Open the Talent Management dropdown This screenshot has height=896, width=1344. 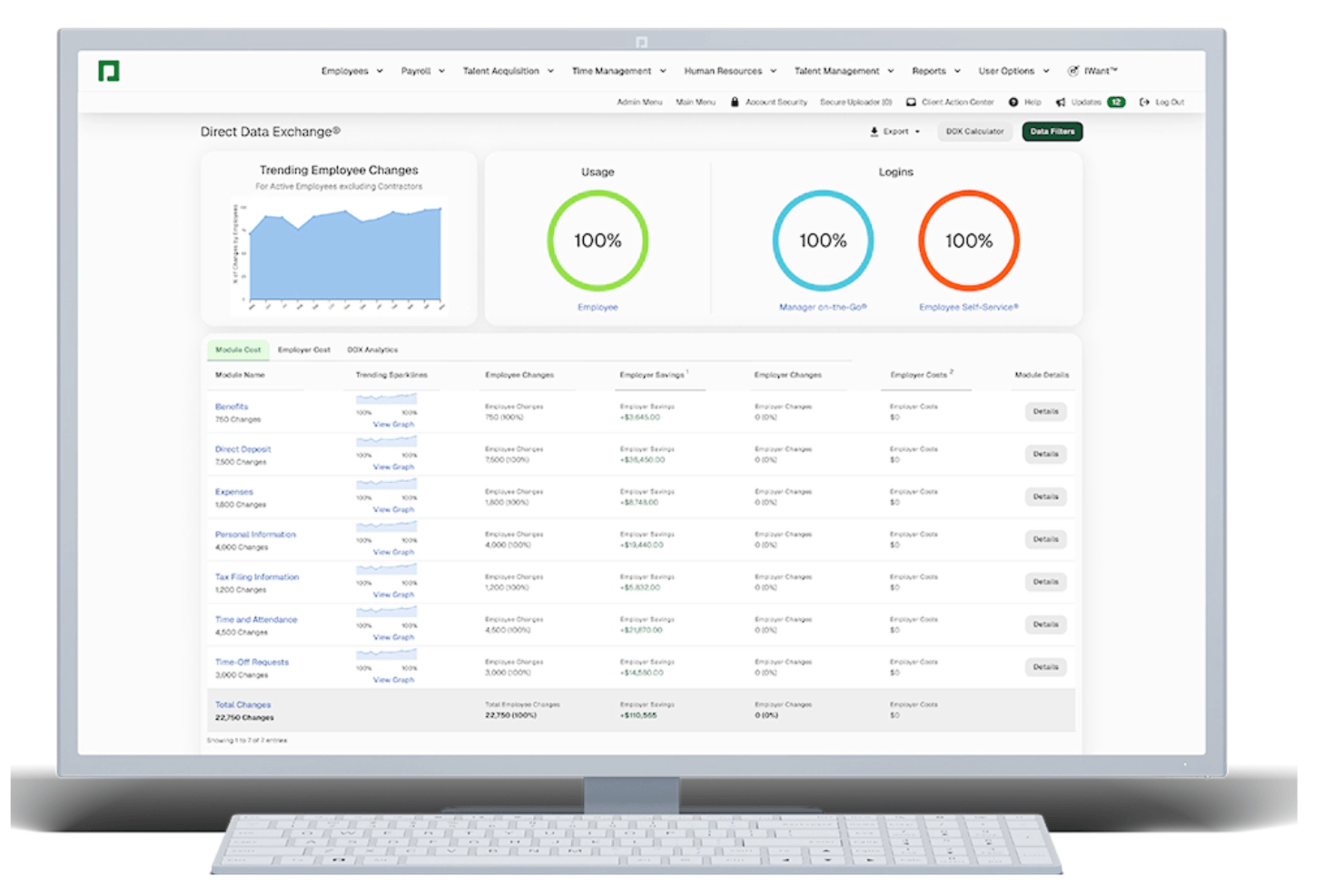845,71
